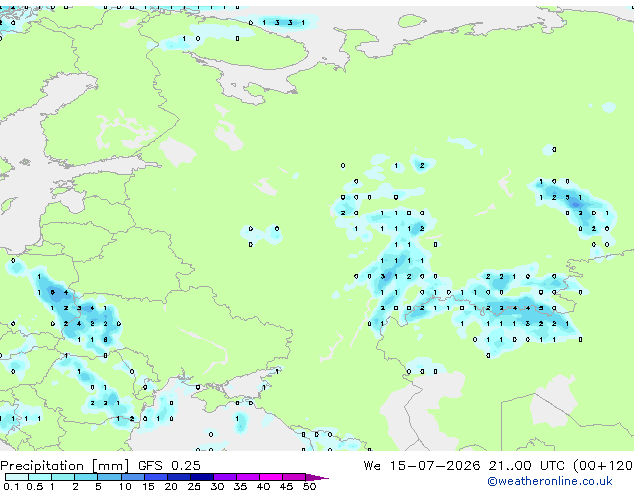Click the 25–30 mm dark navy swatch

coord(202,477)
